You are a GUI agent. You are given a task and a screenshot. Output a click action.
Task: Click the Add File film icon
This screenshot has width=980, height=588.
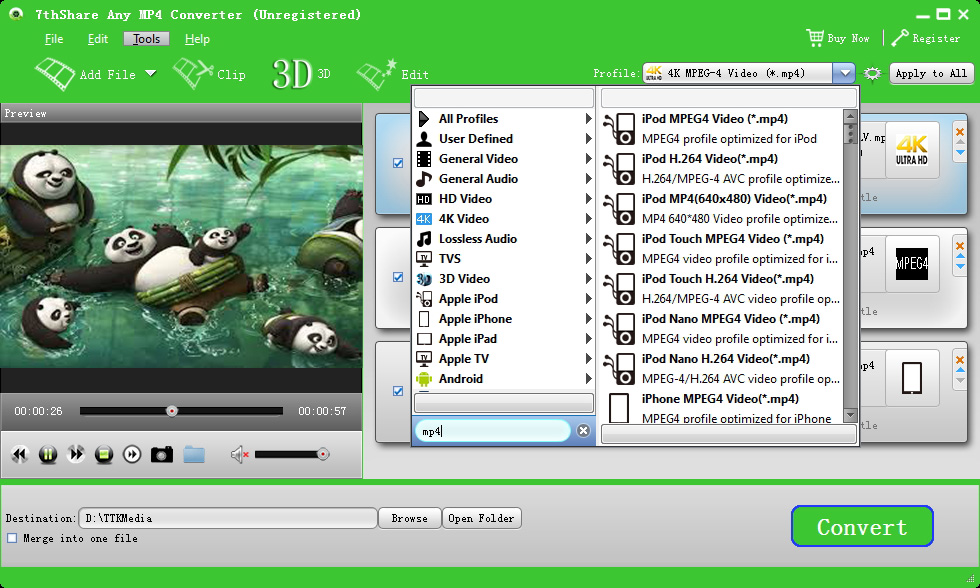point(55,73)
